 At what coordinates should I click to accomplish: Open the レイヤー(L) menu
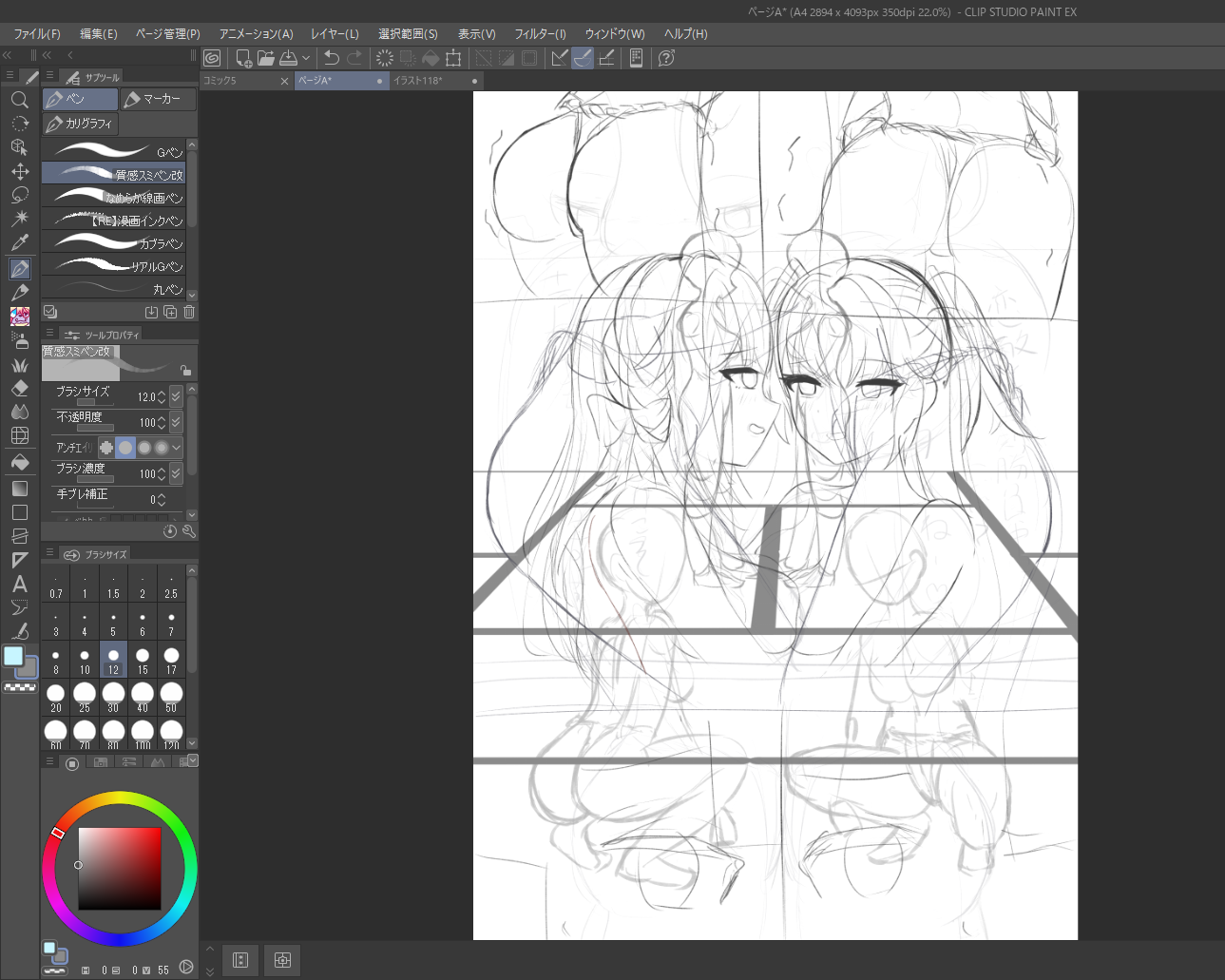tap(335, 33)
